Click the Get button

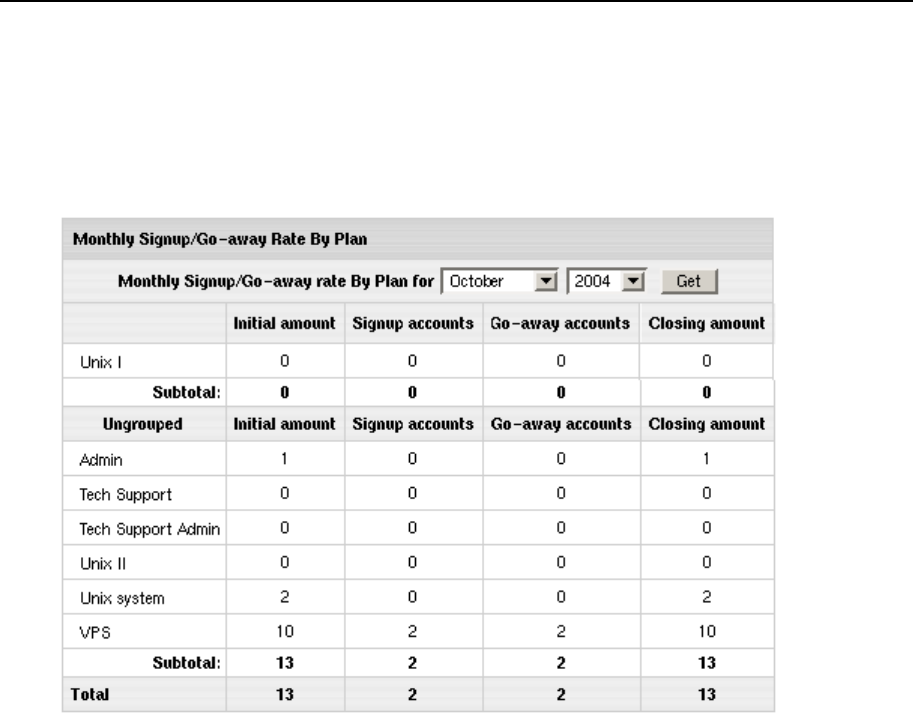688,282
